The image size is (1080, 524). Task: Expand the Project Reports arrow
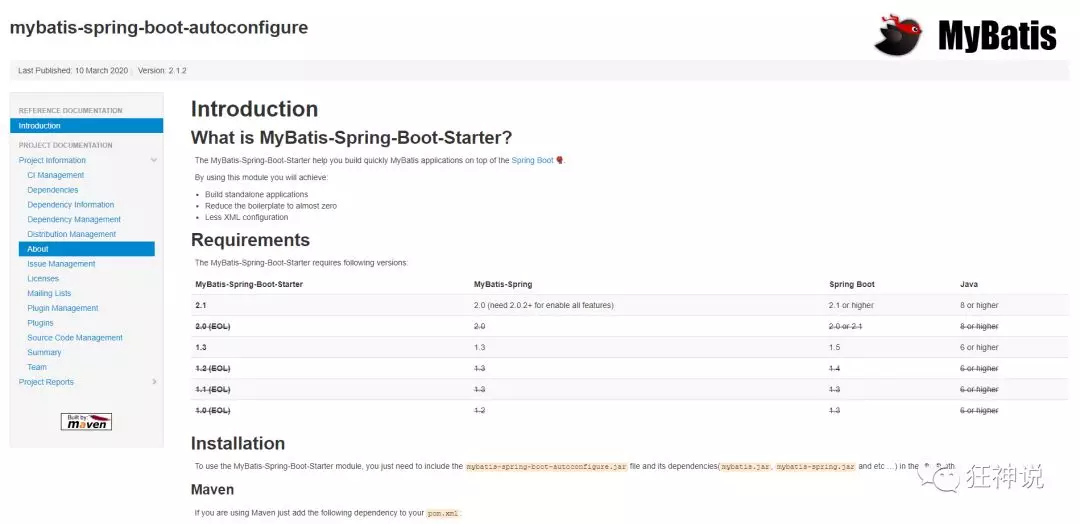coord(154,382)
